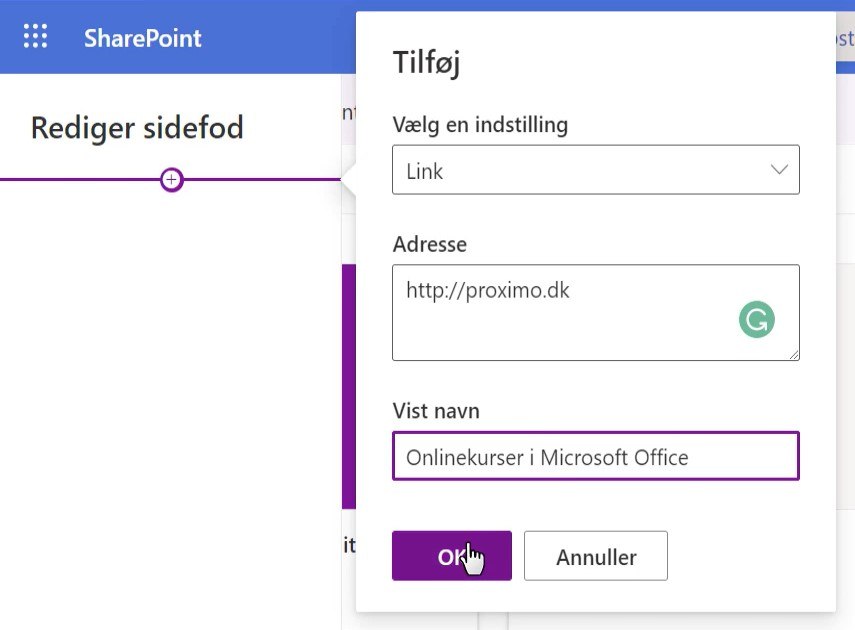Click the purple vertical bar beside the dialog

tap(348, 386)
